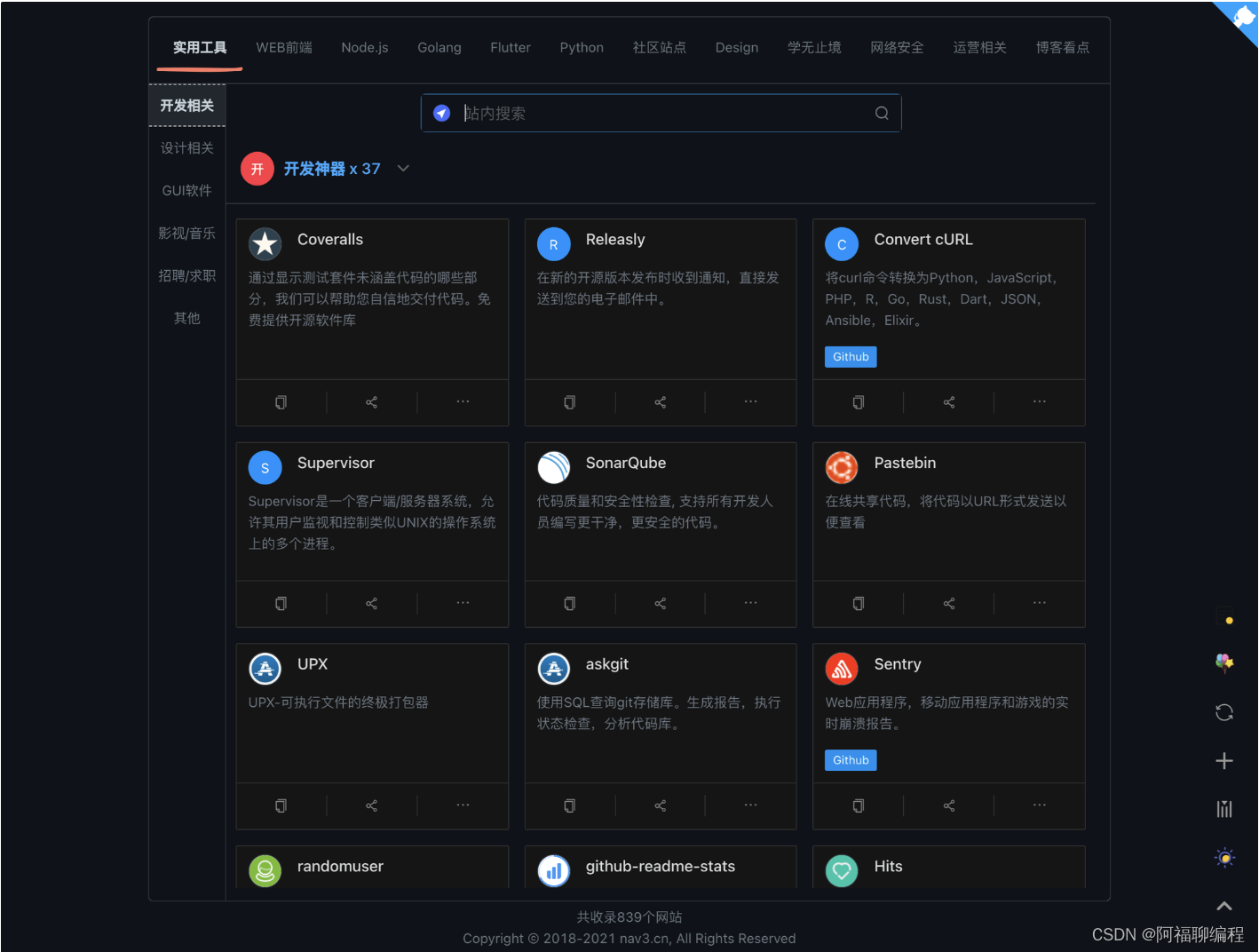The height and width of the screenshot is (952, 1259).
Task: Open the Sentry logo icon
Action: pos(842,669)
